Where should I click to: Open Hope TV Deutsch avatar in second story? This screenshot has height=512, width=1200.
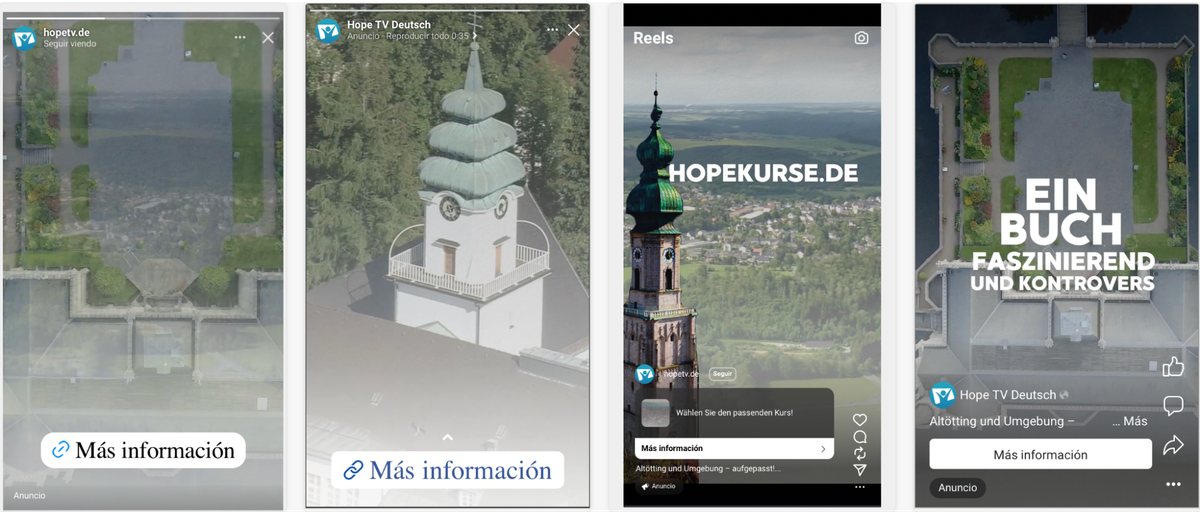coord(328,31)
